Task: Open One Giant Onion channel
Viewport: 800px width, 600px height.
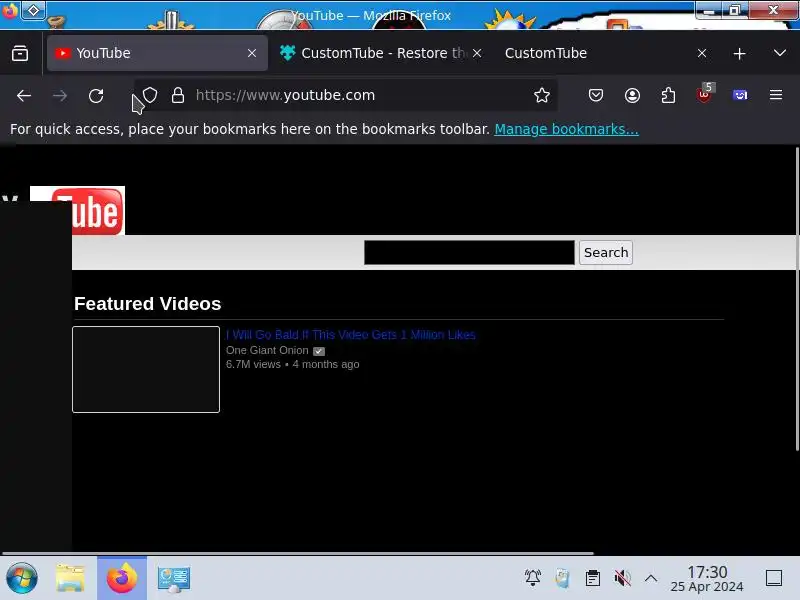Action: coord(267,351)
